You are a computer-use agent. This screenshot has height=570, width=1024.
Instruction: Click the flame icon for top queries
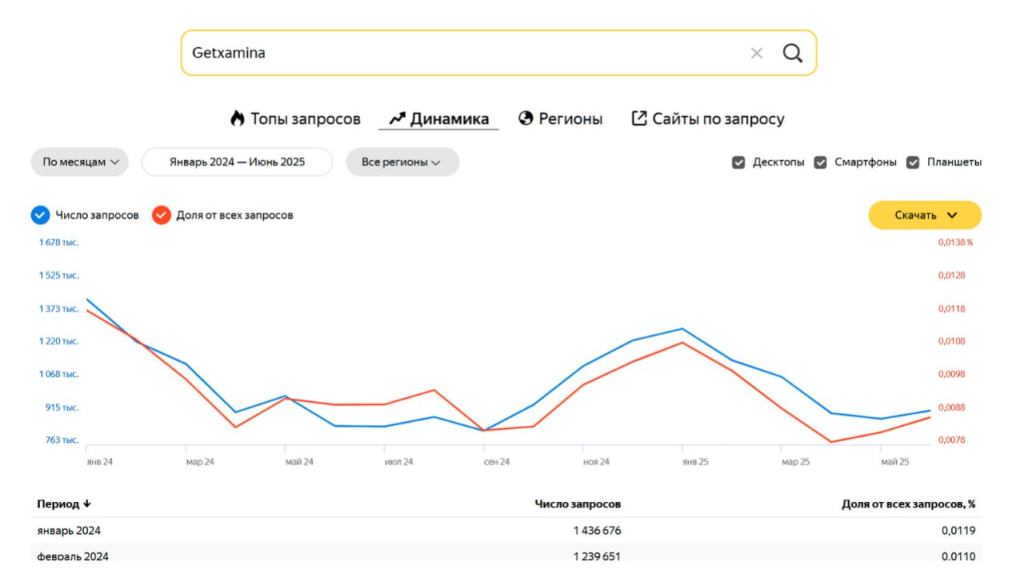click(237, 119)
